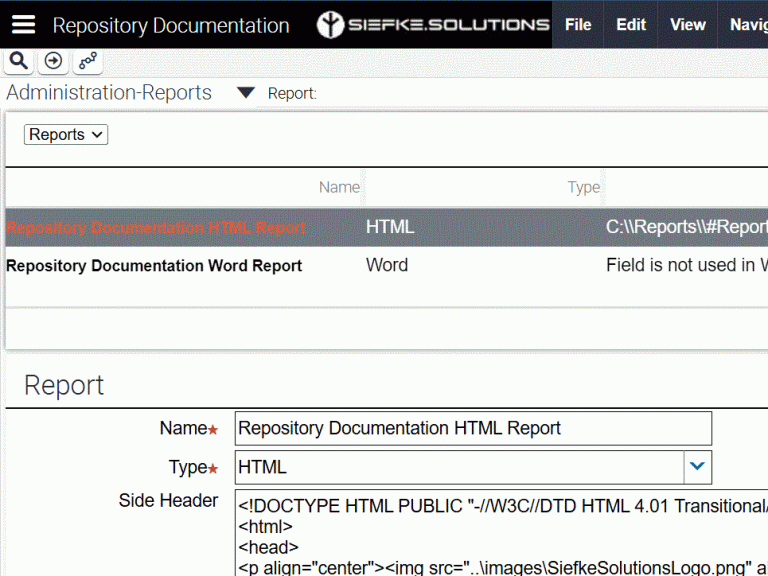Screen dimensions: 768x576
Task: Click the Word type cell
Action: [x=386, y=265]
